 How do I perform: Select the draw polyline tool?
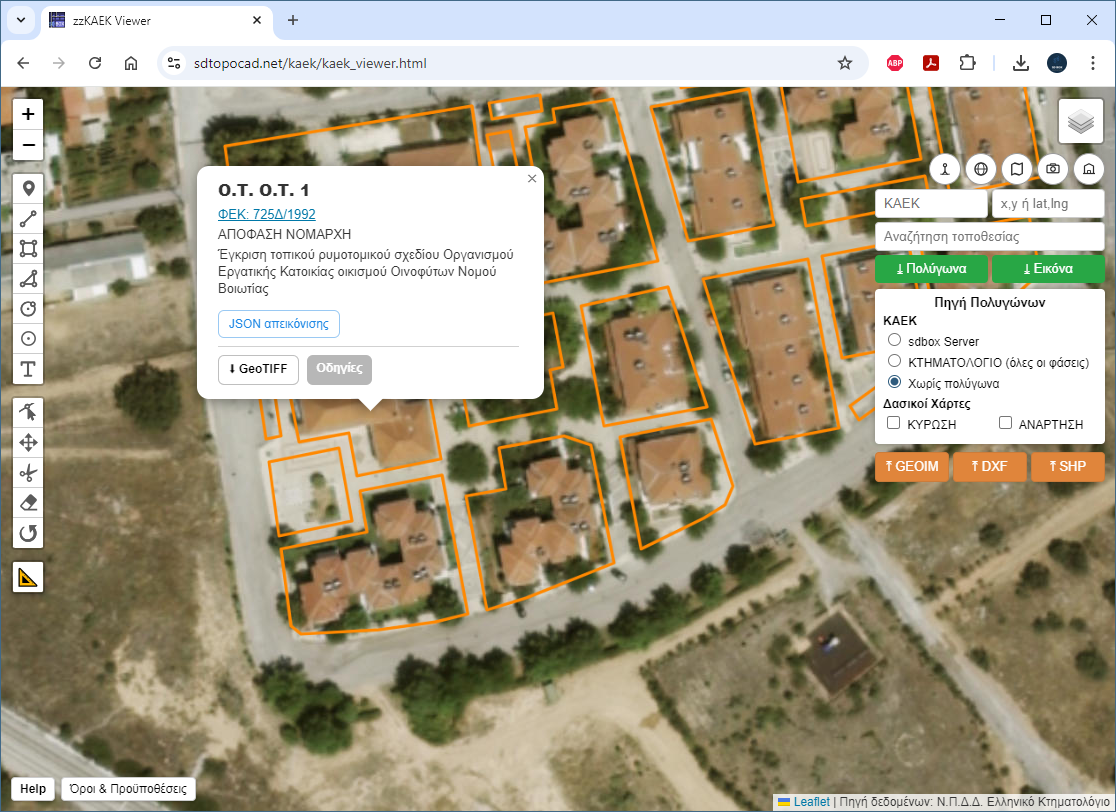(28, 218)
